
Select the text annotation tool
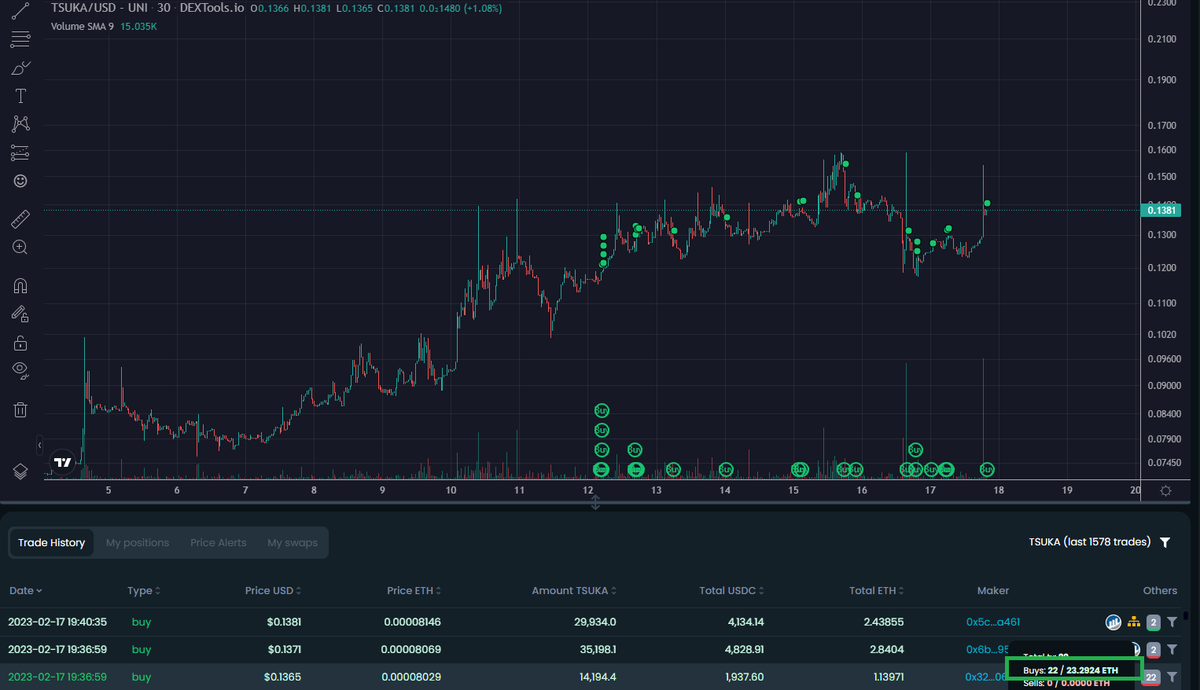[x=20, y=96]
